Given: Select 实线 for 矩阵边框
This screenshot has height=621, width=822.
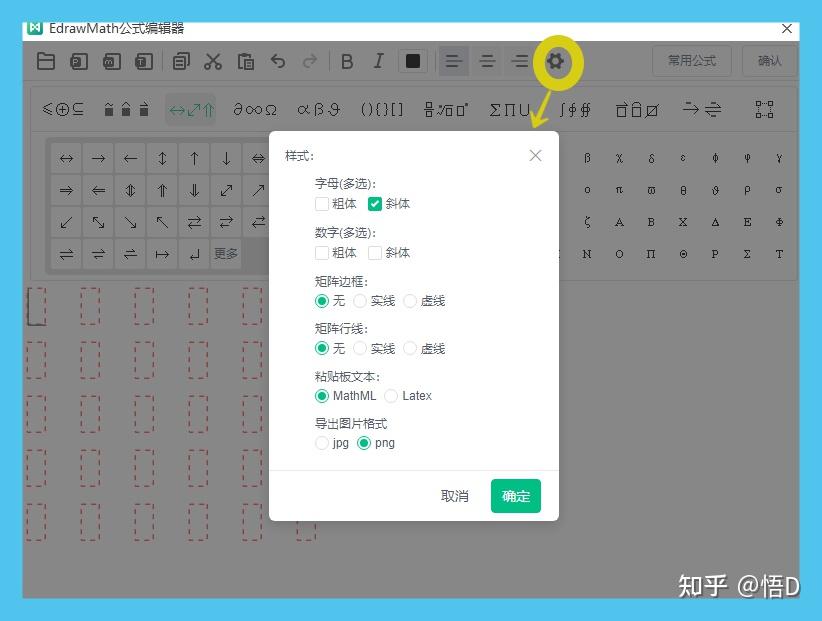Looking at the screenshot, I should click(x=360, y=301).
